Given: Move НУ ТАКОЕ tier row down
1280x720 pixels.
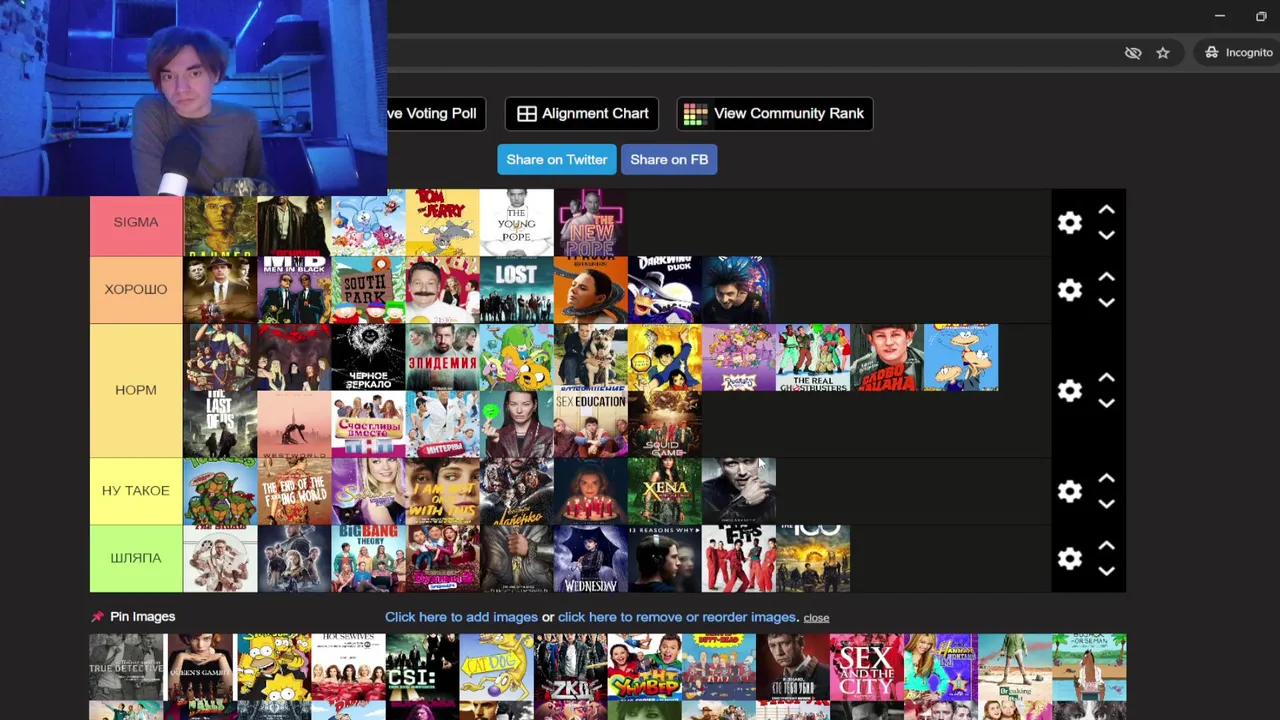Looking at the screenshot, I should click(x=1106, y=504).
